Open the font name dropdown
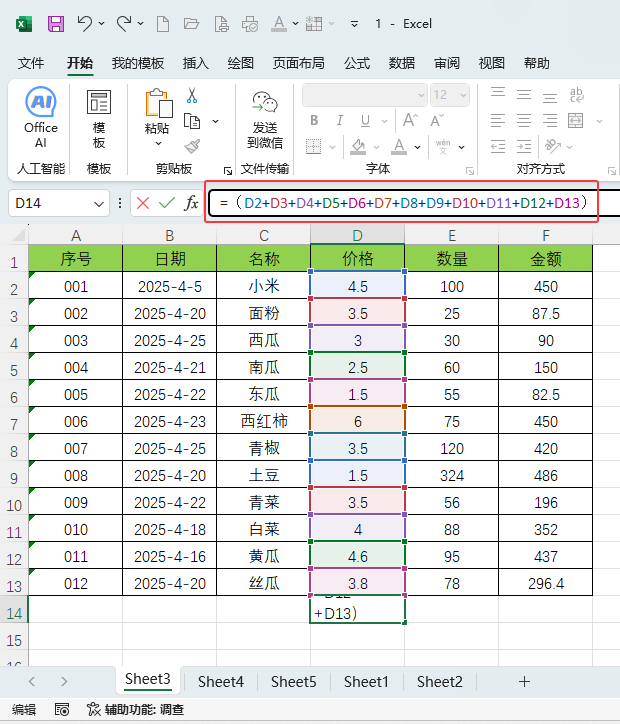Image resolution: width=620 pixels, height=724 pixels. [x=421, y=95]
